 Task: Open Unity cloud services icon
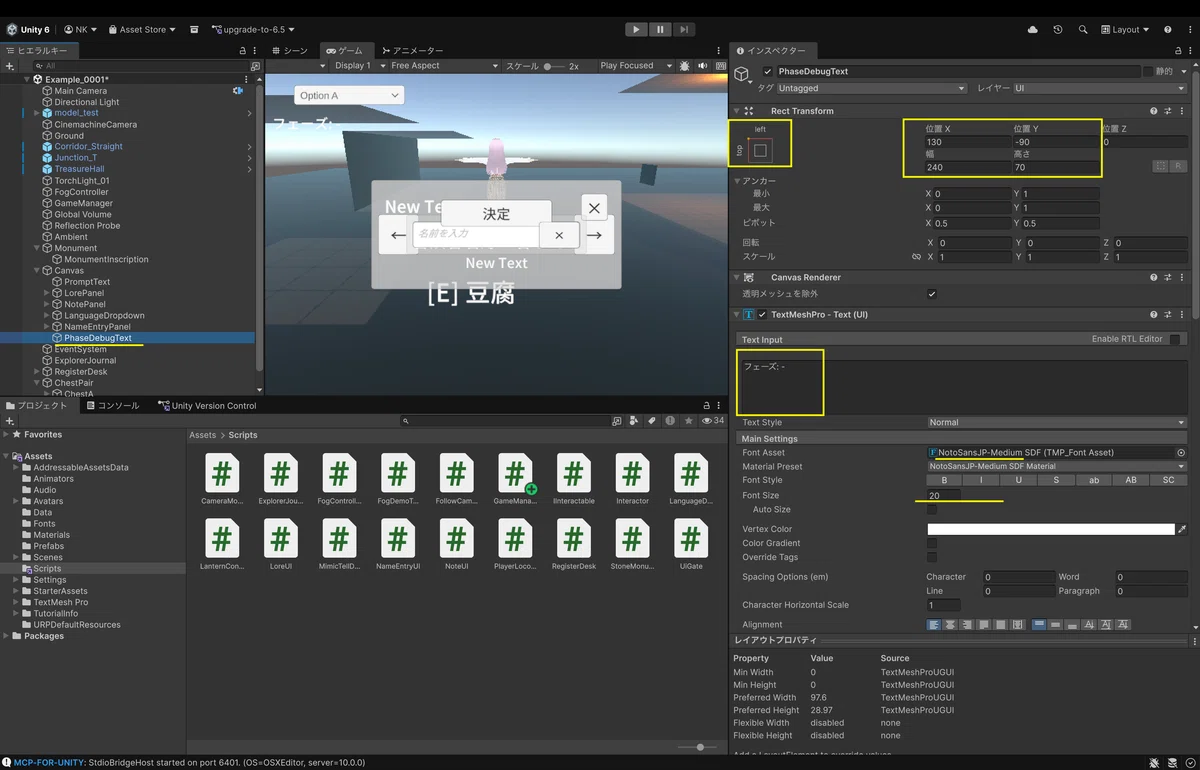point(1033,30)
